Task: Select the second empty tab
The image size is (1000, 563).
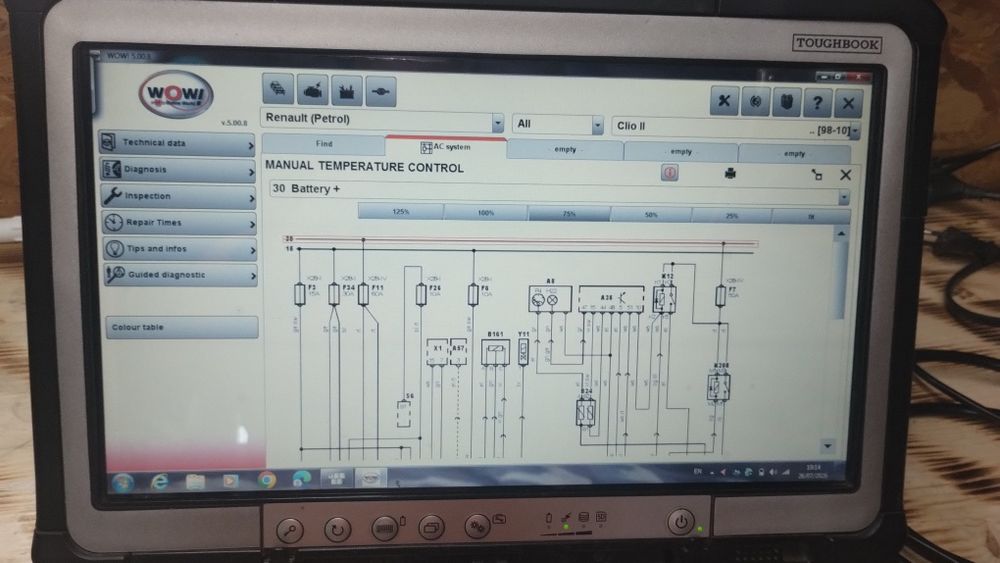Action: point(681,152)
